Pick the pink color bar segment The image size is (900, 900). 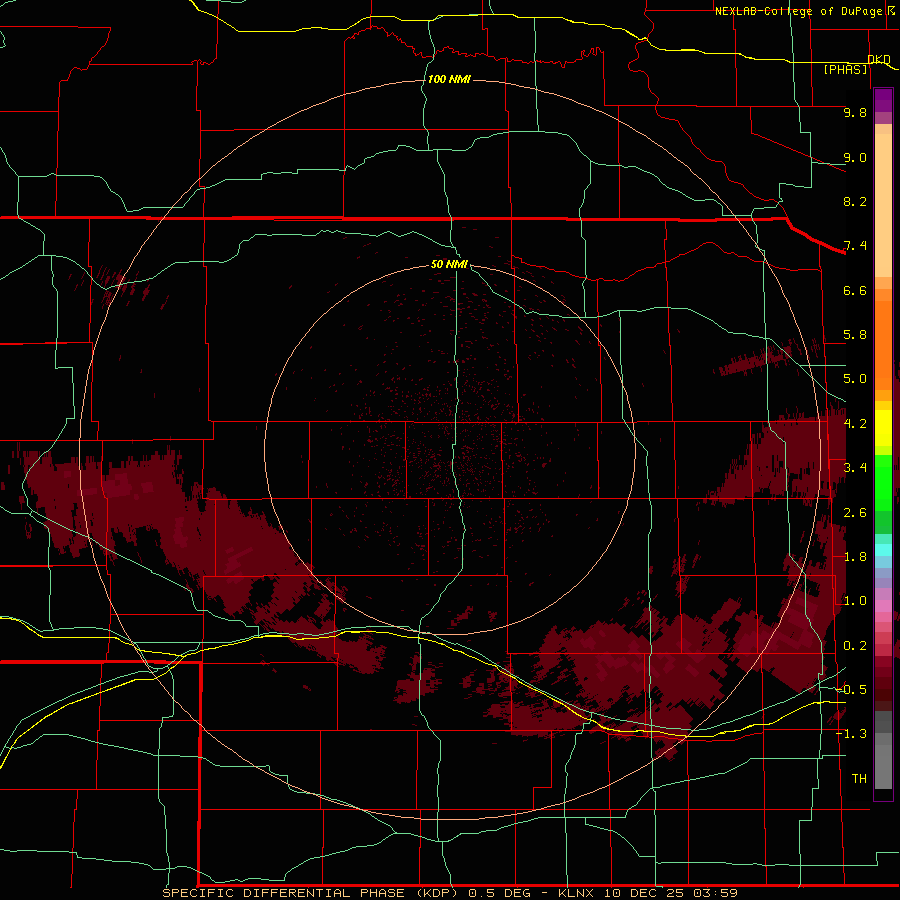coord(883,606)
